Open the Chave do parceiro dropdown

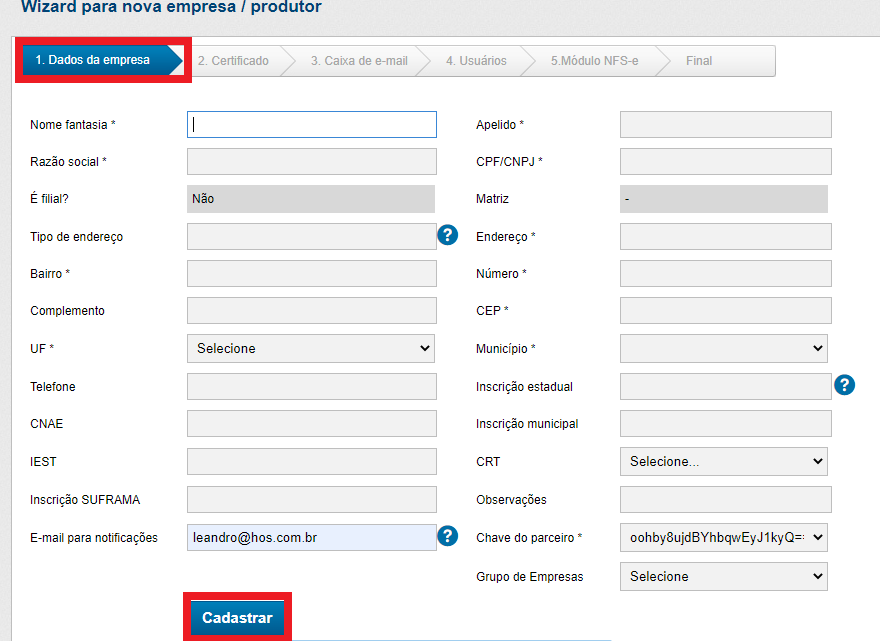(x=724, y=537)
